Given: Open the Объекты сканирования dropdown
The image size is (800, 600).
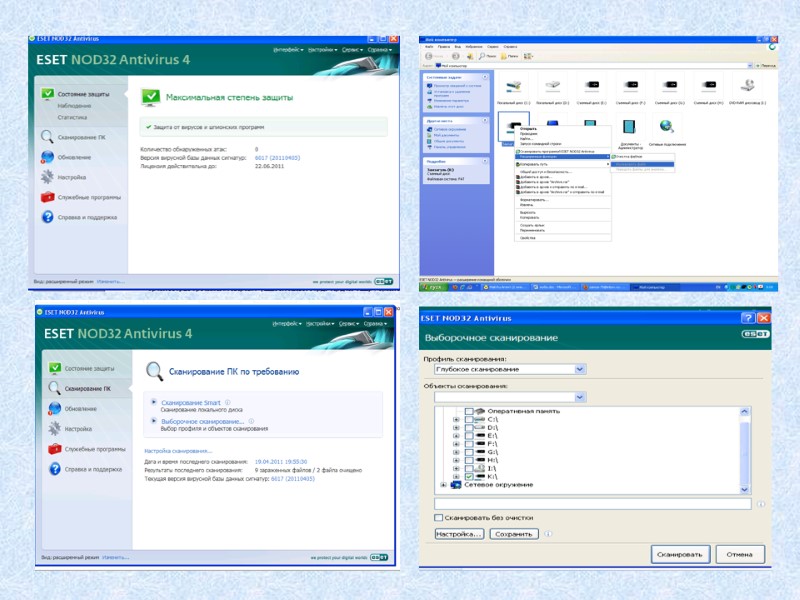Looking at the screenshot, I should point(580,397).
